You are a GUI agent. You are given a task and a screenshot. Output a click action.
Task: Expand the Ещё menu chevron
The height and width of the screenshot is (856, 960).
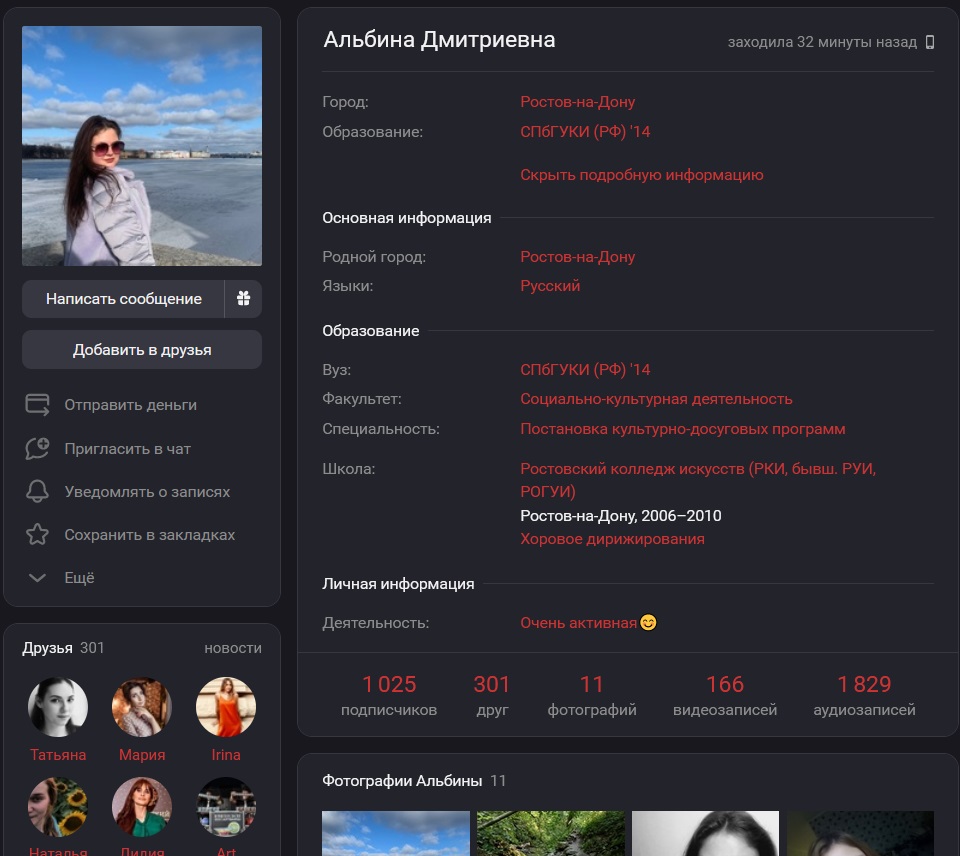(37, 577)
